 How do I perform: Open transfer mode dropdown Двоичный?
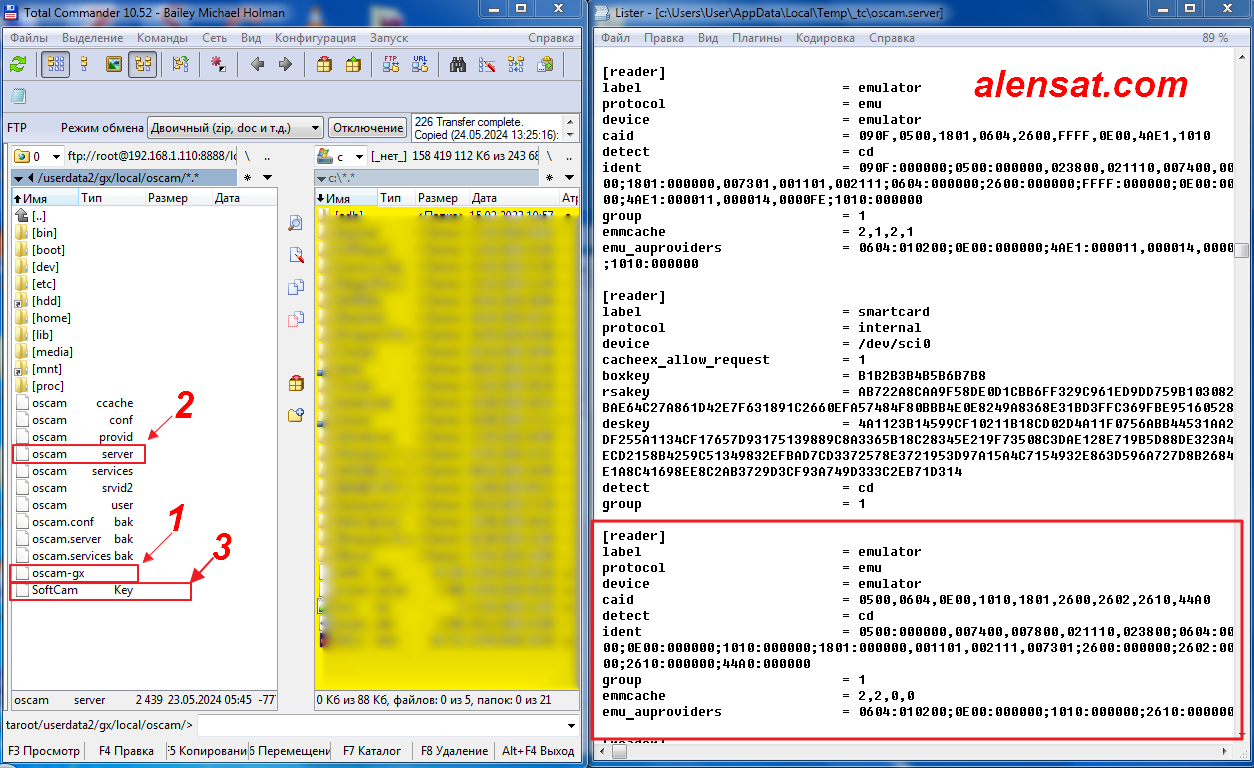coord(235,128)
